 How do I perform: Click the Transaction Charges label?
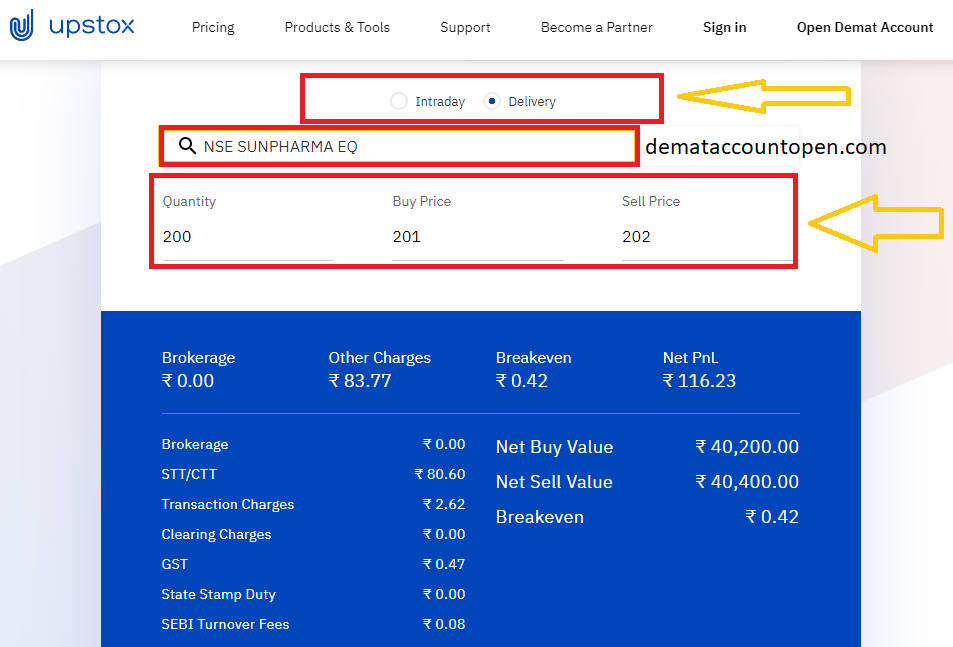[228, 504]
